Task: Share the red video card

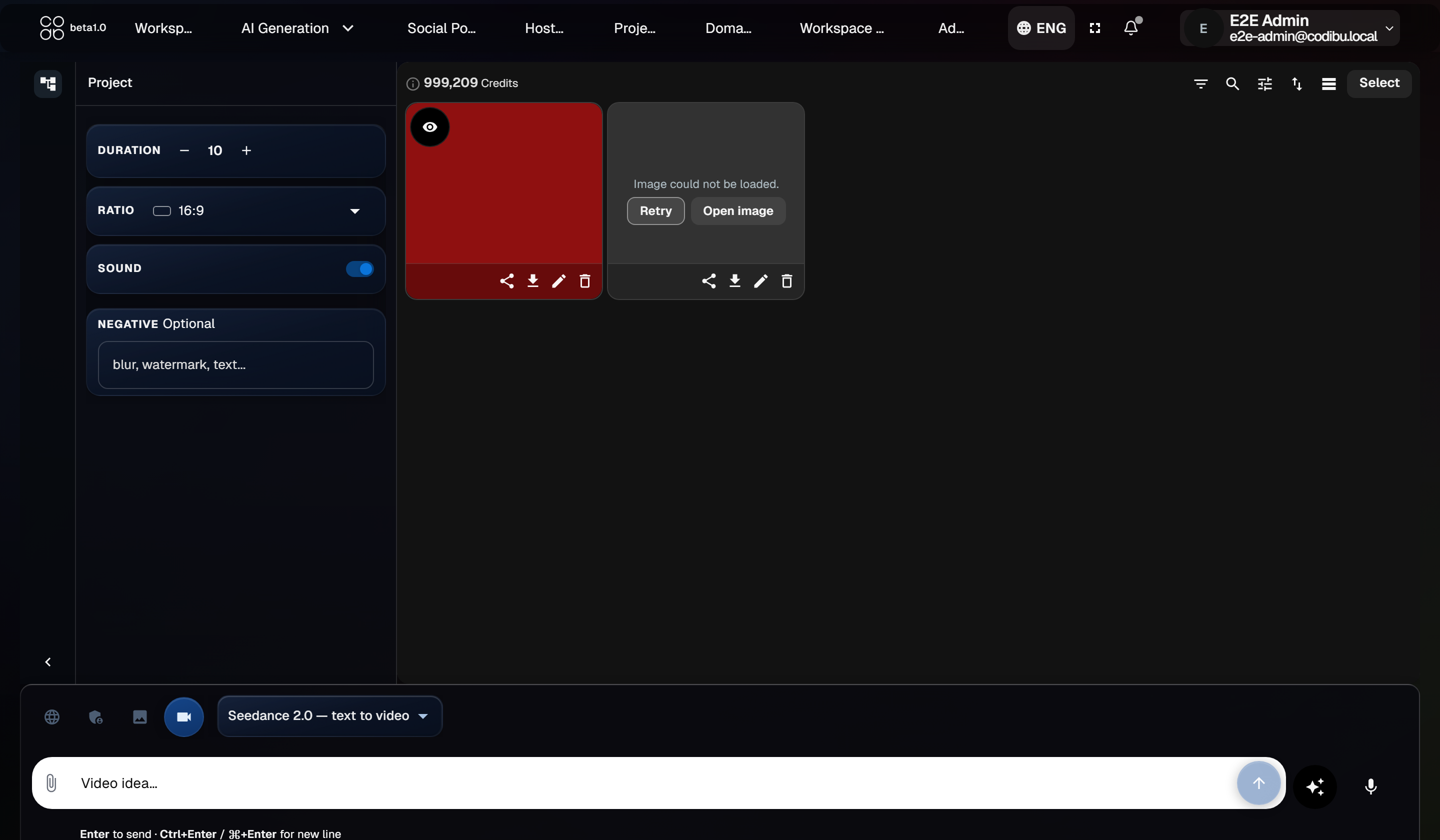Action: tap(507, 280)
